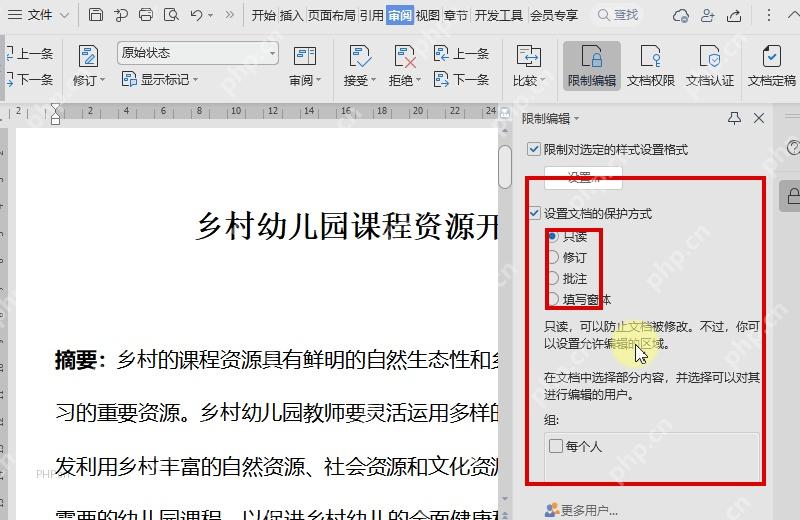Viewport: 800px width, 520px height.
Task: Click the 拒绝 reject change icon
Action: (x=405, y=56)
